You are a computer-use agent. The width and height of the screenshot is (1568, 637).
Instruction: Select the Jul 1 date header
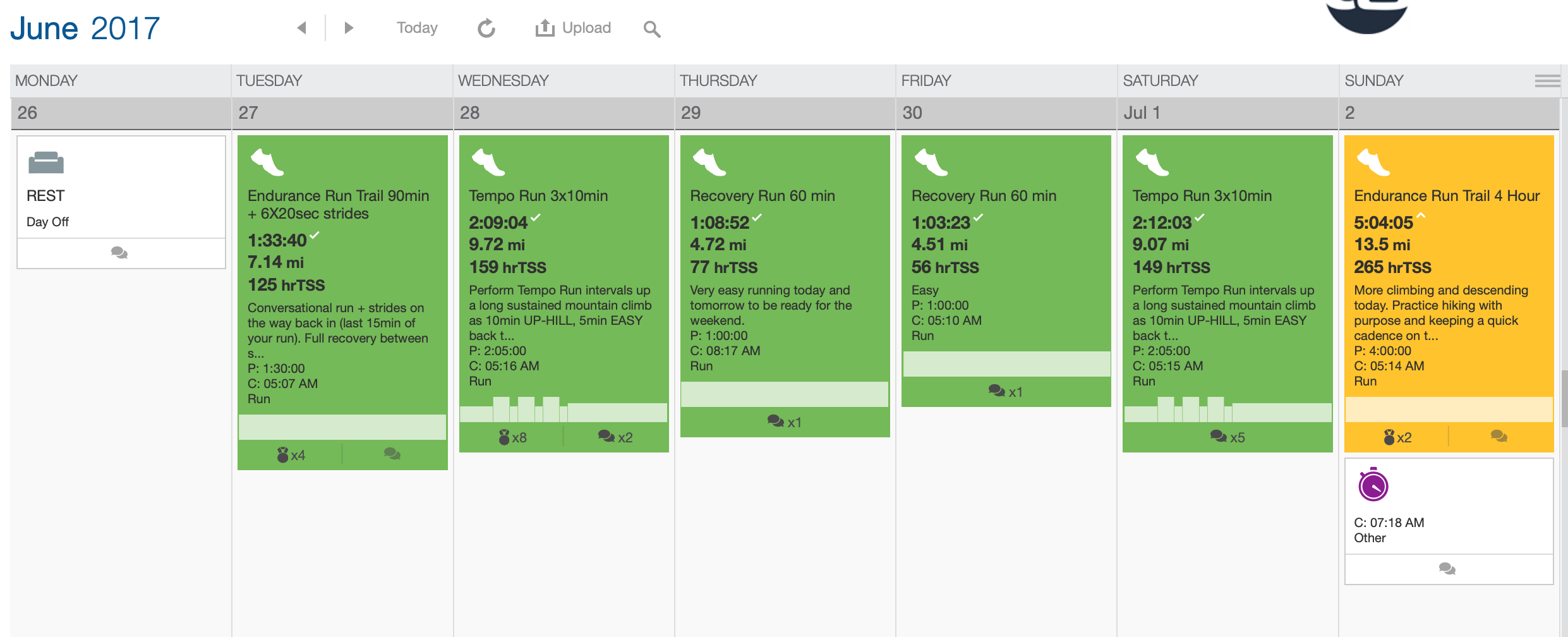1142,113
